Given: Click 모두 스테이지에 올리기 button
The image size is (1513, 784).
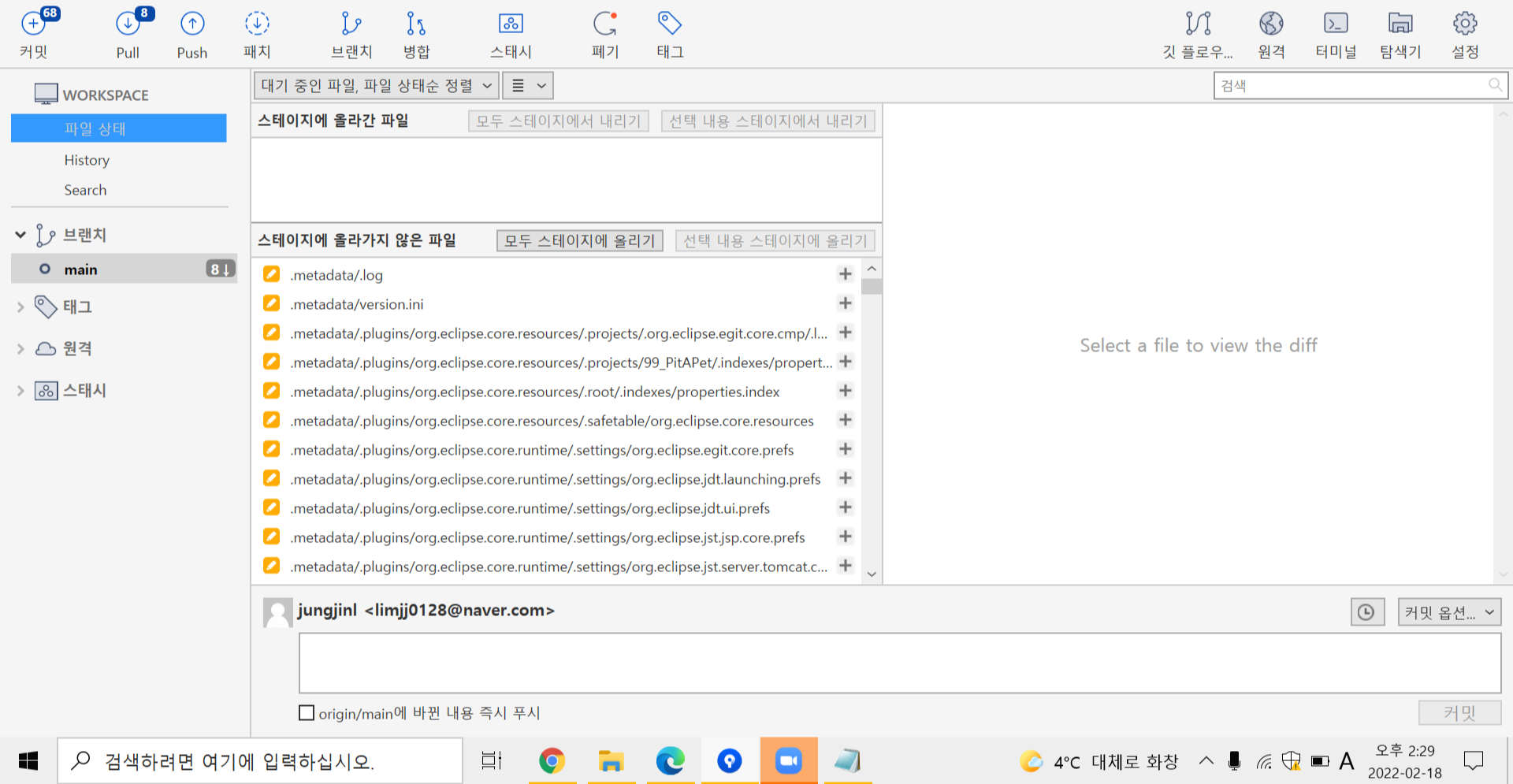Looking at the screenshot, I should click(x=580, y=241).
